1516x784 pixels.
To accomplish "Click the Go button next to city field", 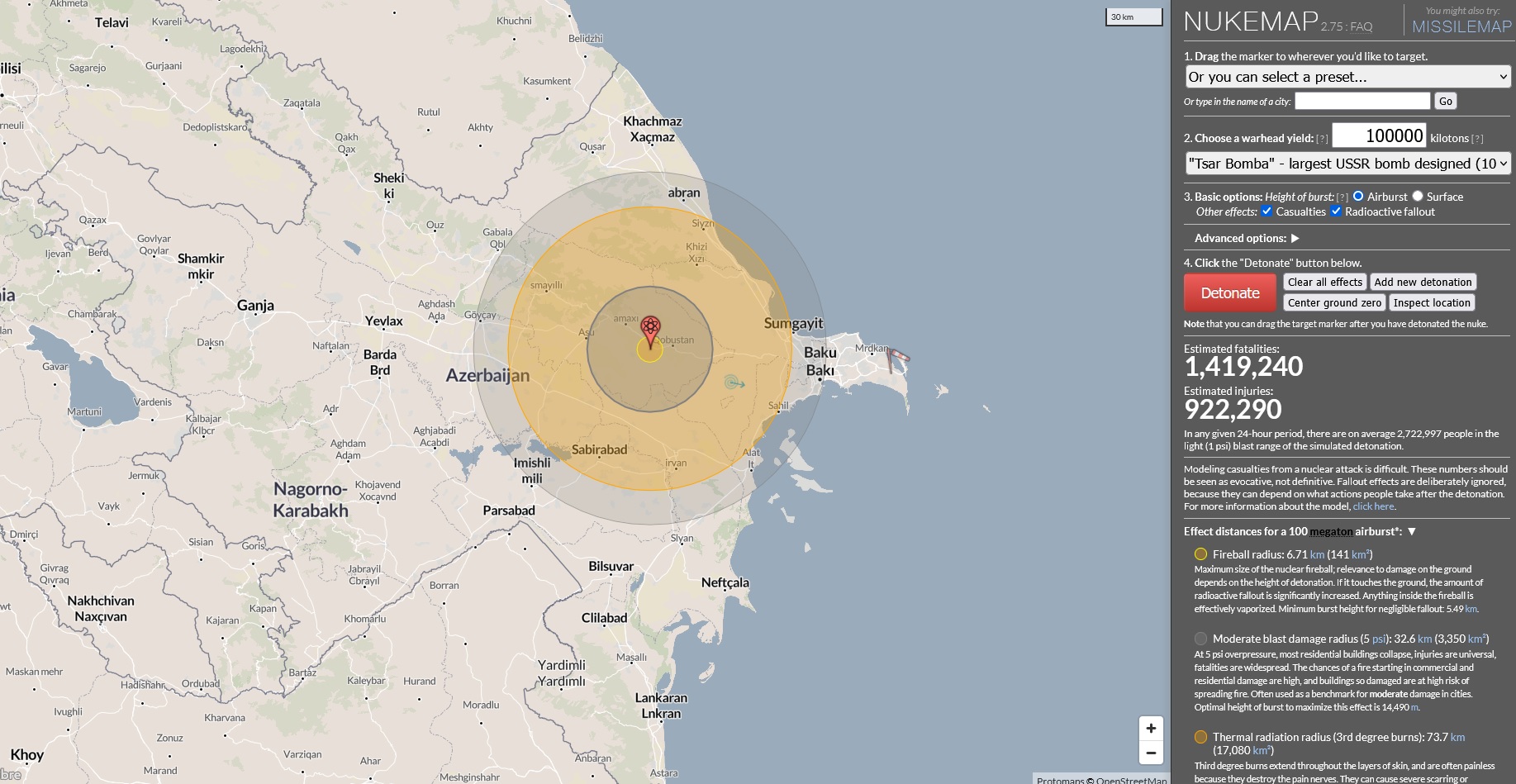I will point(1445,101).
